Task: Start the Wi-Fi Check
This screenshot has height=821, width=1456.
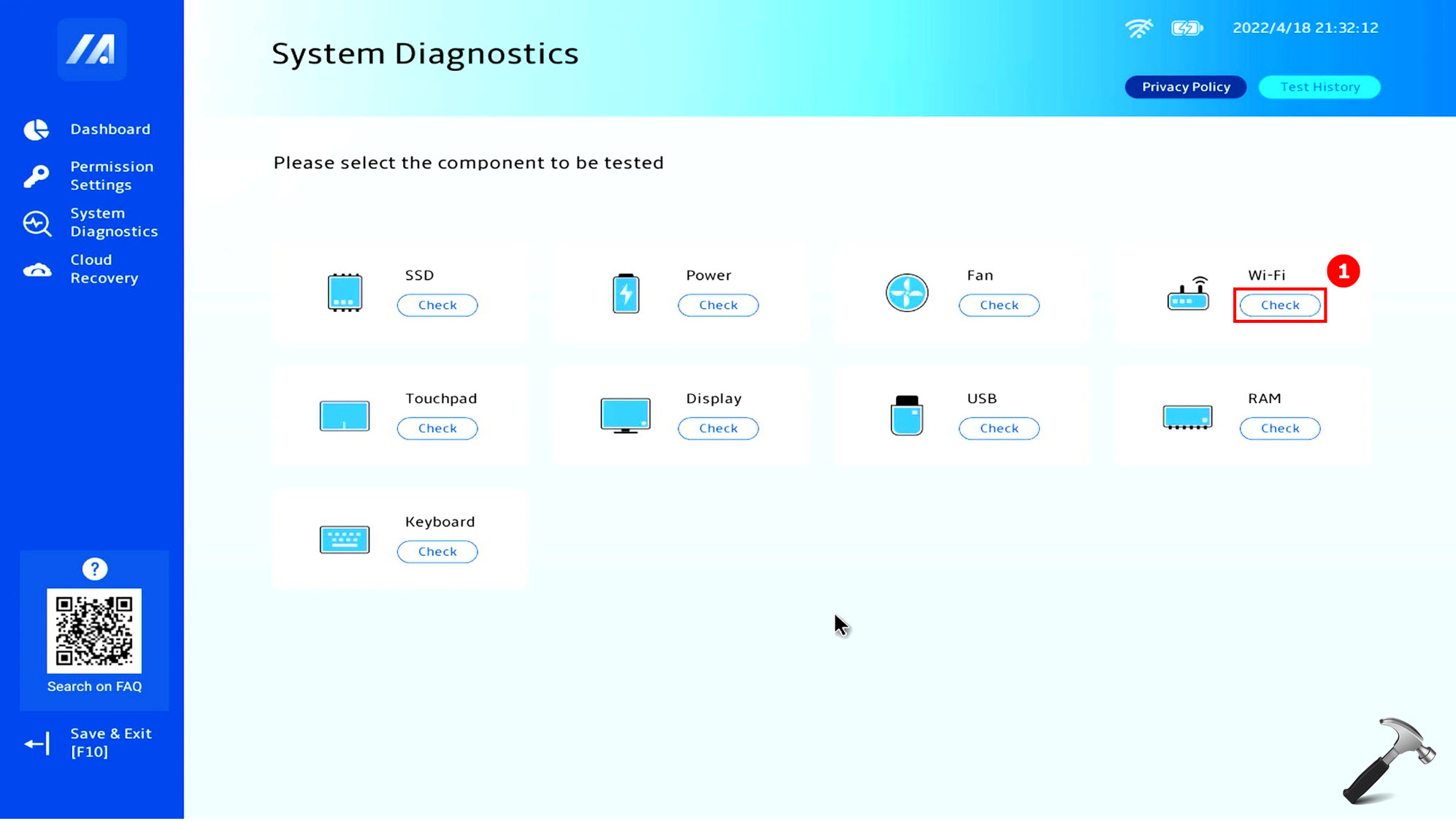Action: click(x=1279, y=305)
